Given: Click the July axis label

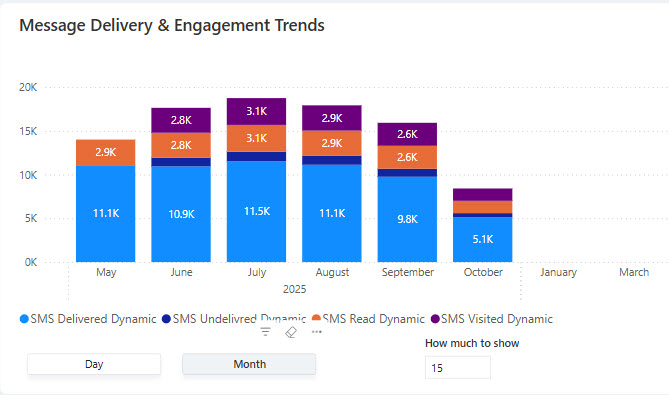Looking at the screenshot, I should coord(257,272).
